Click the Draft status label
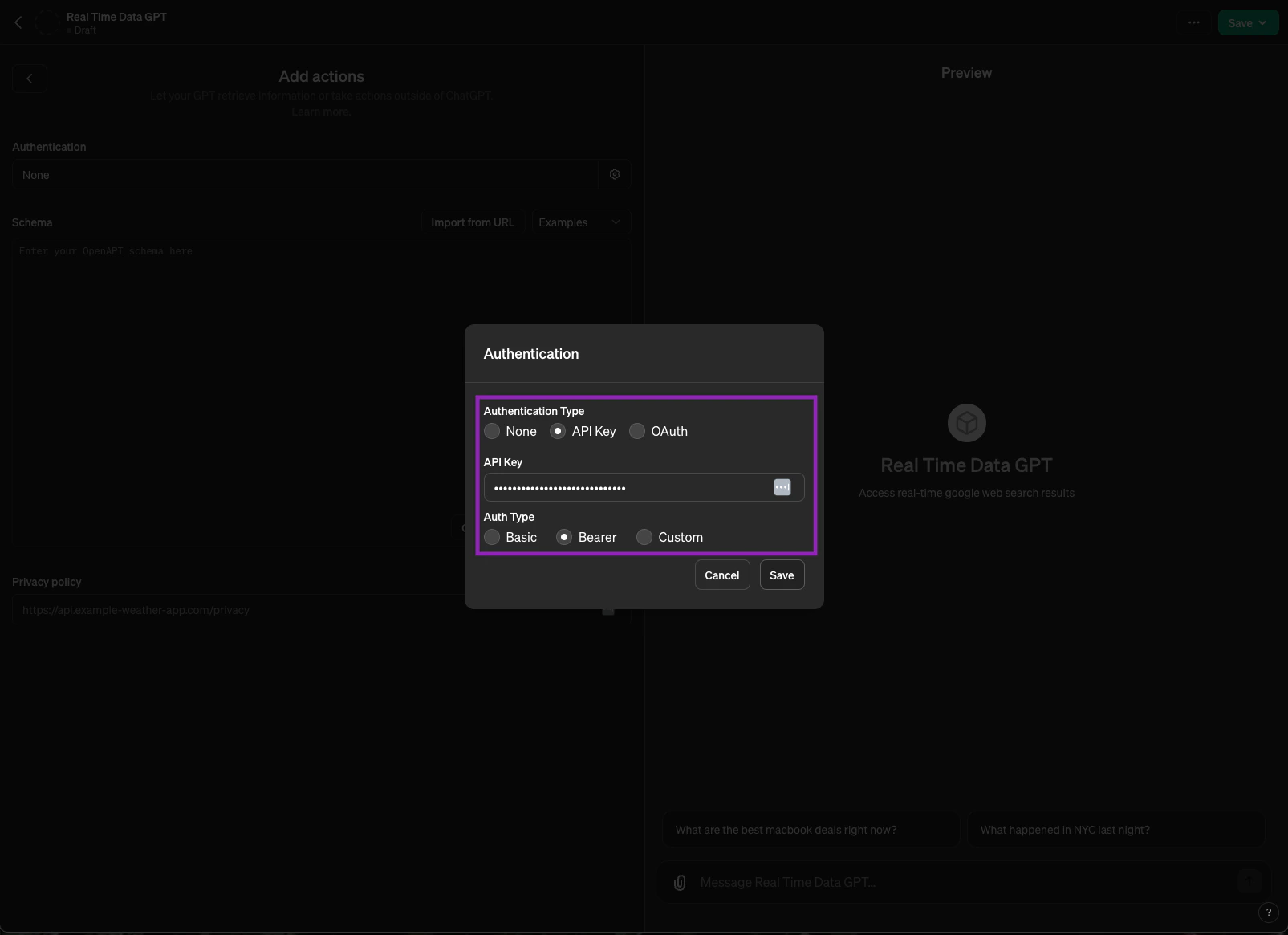This screenshot has height=935, width=1288. click(x=85, y=30)
